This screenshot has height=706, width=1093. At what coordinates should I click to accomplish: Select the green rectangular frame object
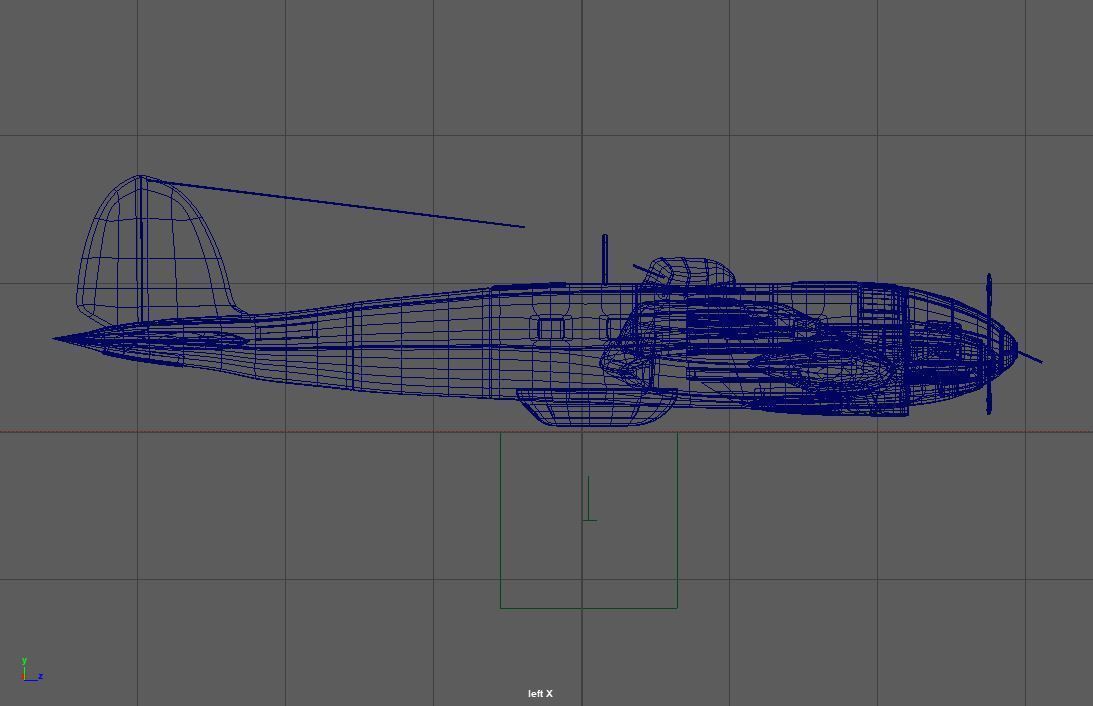click(589, 521)
